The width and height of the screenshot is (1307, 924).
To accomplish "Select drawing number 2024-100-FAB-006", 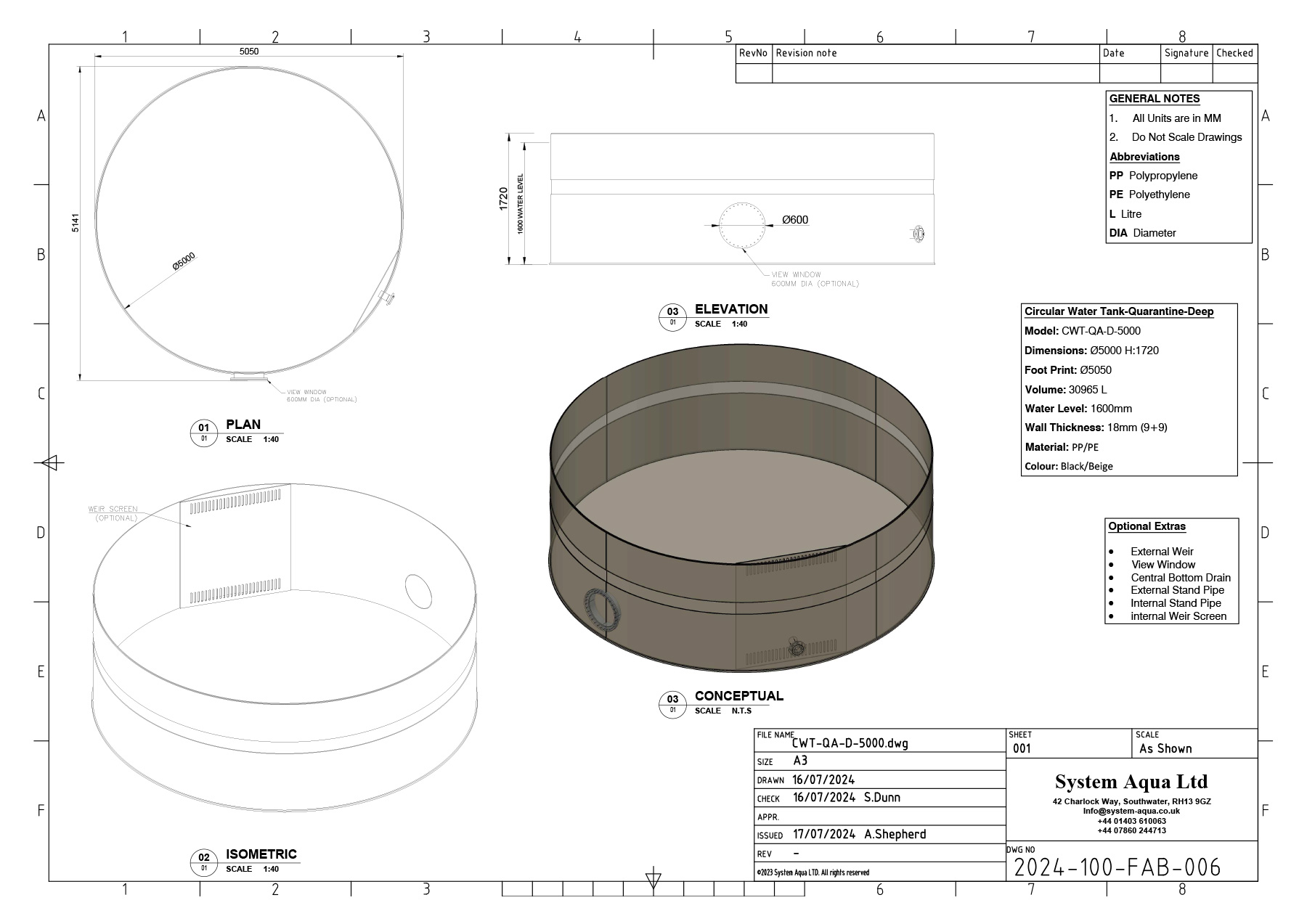I will point(1117,867).
